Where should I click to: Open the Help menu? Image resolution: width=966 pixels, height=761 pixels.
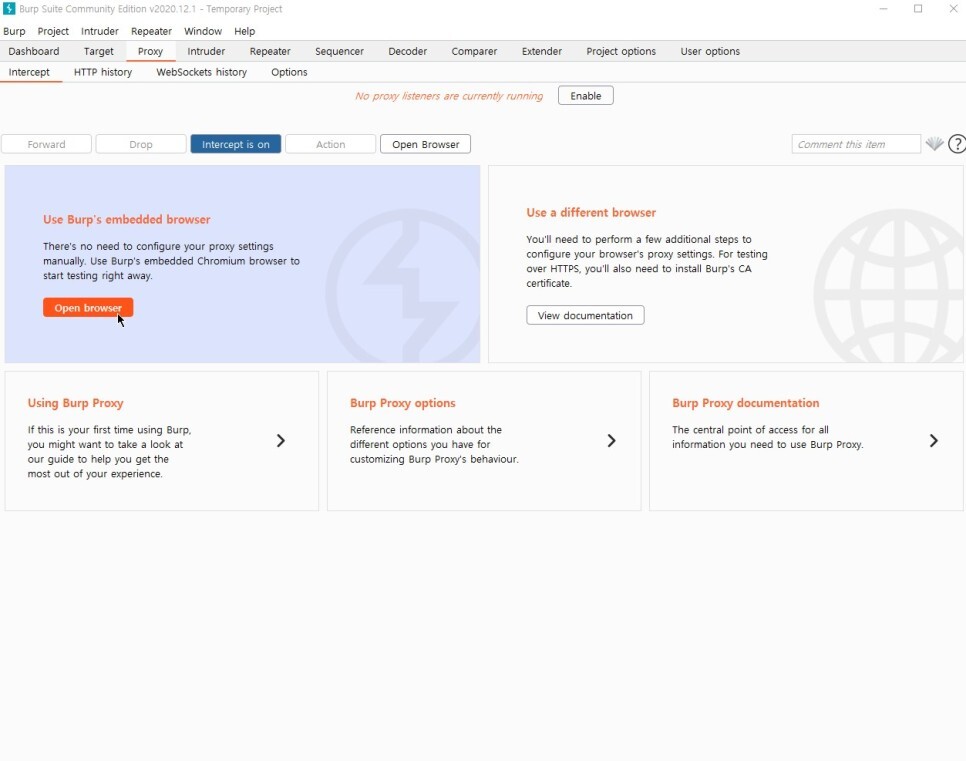245,31
